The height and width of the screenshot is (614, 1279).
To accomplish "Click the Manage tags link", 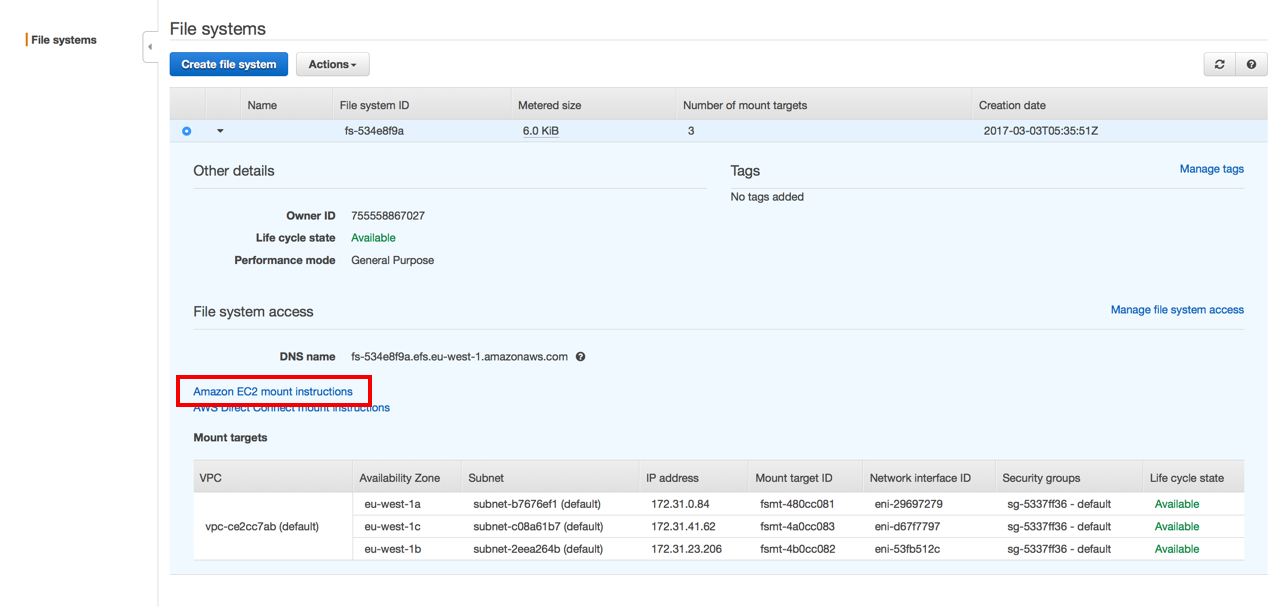I will point(1211,169).
